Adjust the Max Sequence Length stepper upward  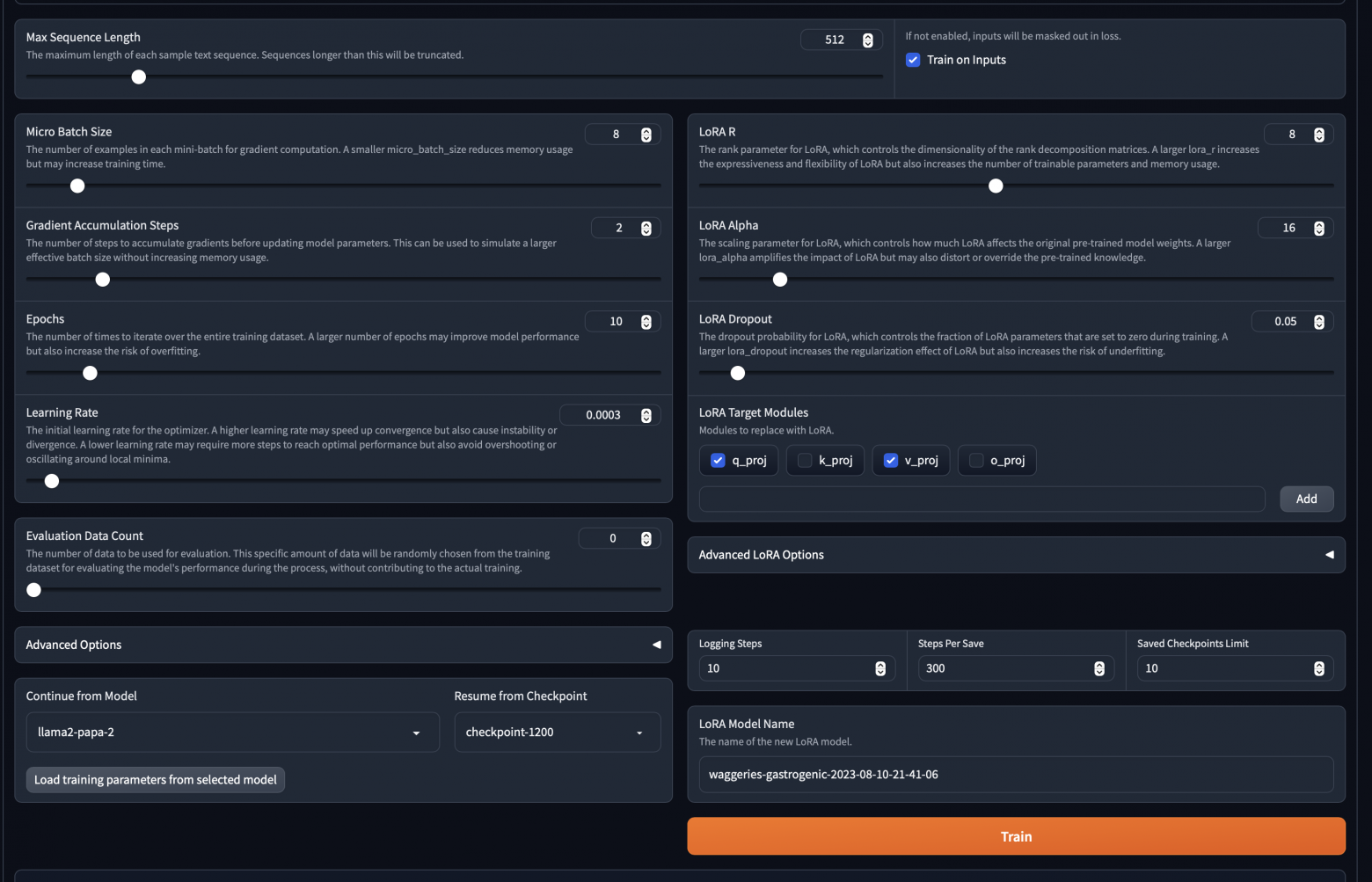(x=866, y=36)
